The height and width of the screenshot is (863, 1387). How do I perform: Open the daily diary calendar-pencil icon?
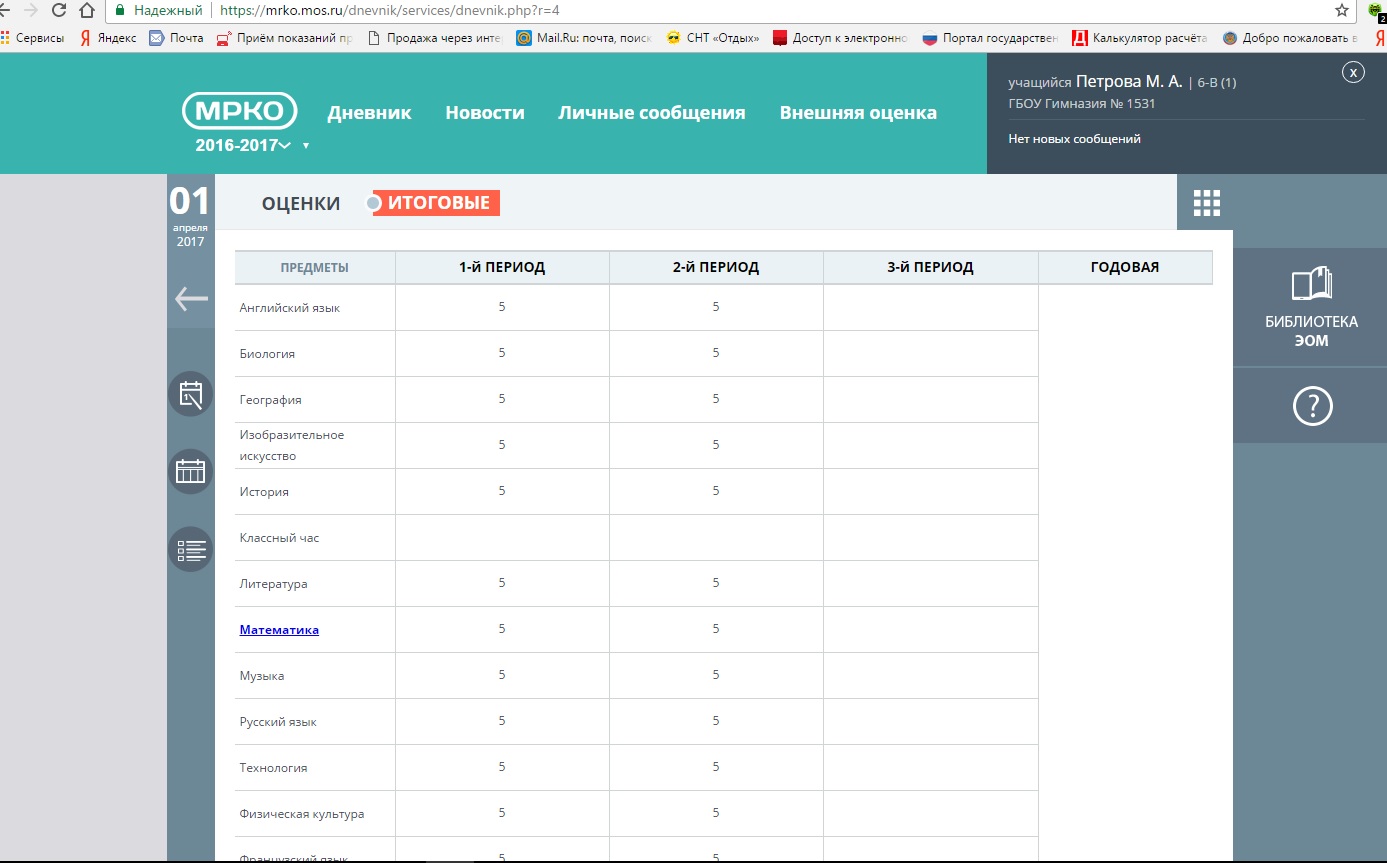coord(190,395)
